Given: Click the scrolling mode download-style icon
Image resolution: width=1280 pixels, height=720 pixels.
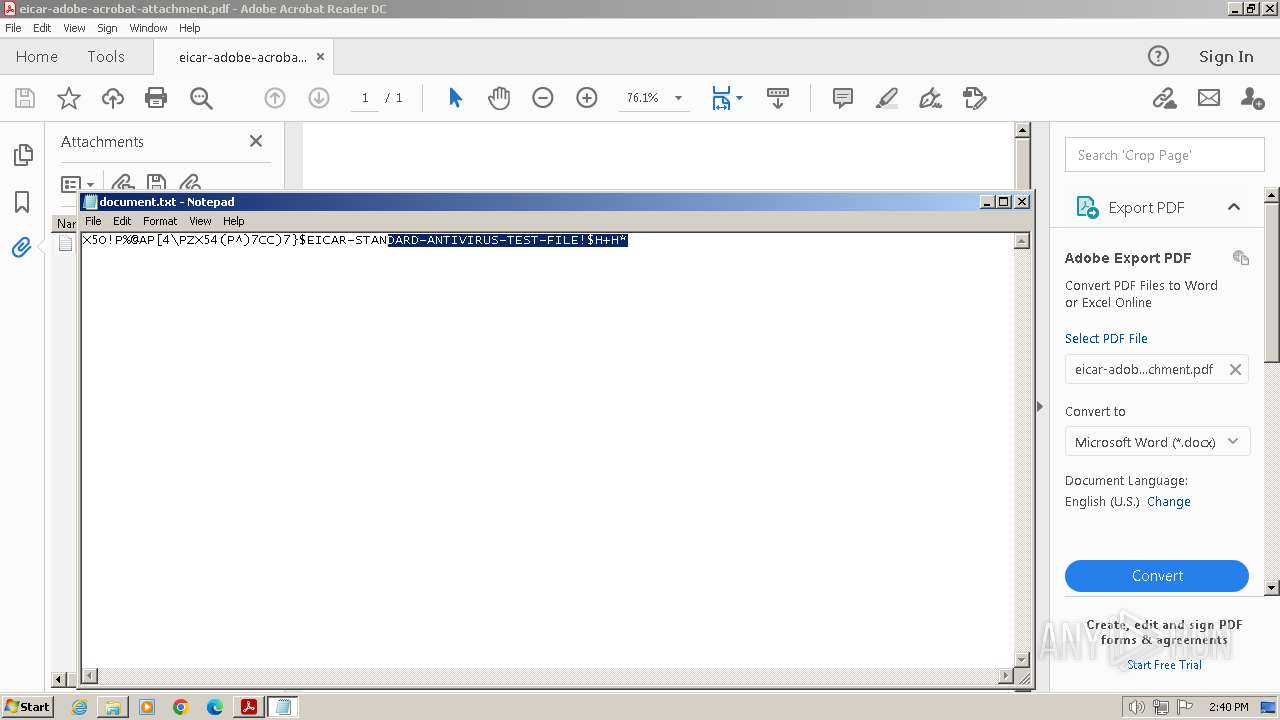Looking at the screenshot, I should pyautogui.click(x=778, y=98).
